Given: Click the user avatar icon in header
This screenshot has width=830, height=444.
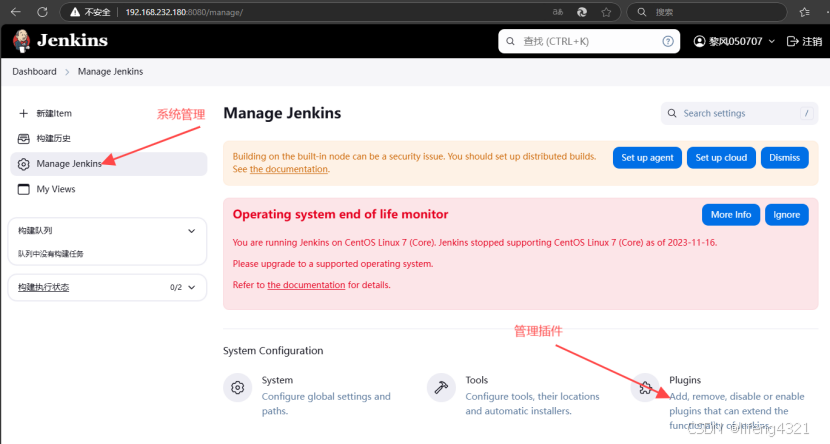Looking at the screenshot, I should click(699, 41).
